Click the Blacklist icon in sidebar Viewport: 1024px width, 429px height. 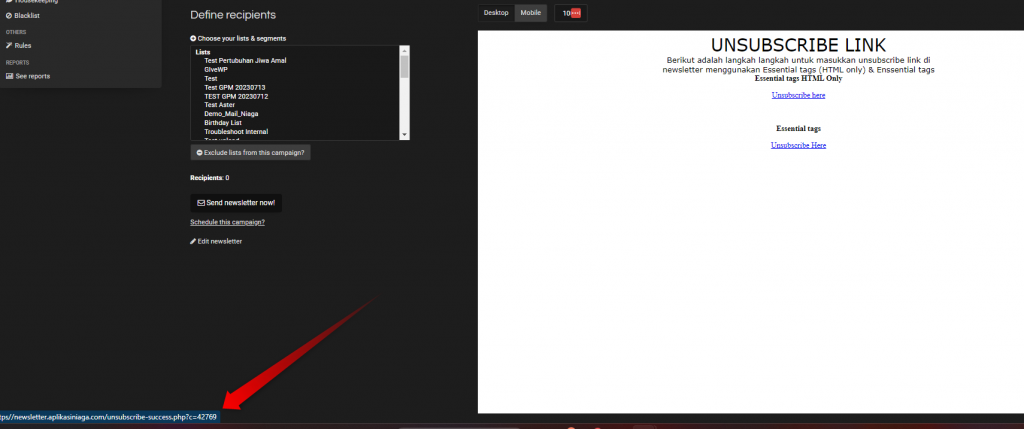click(9, 16)
